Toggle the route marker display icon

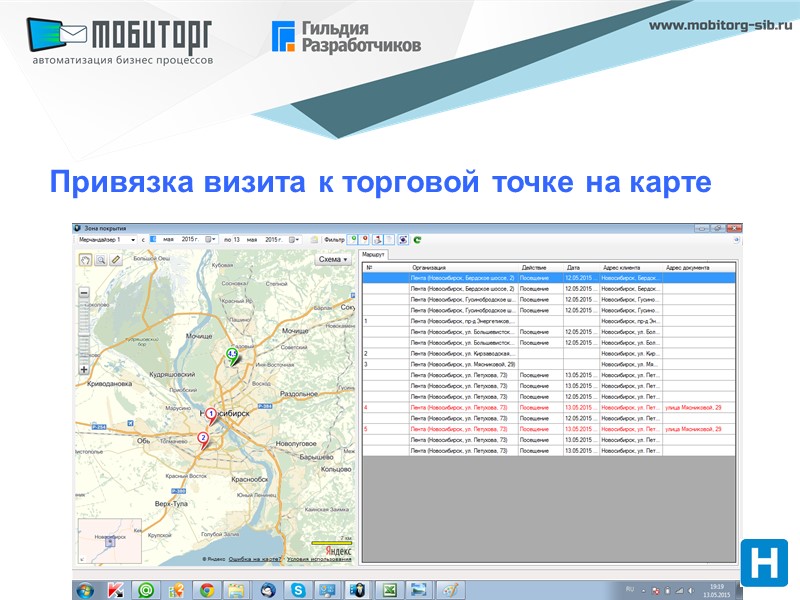376,238
